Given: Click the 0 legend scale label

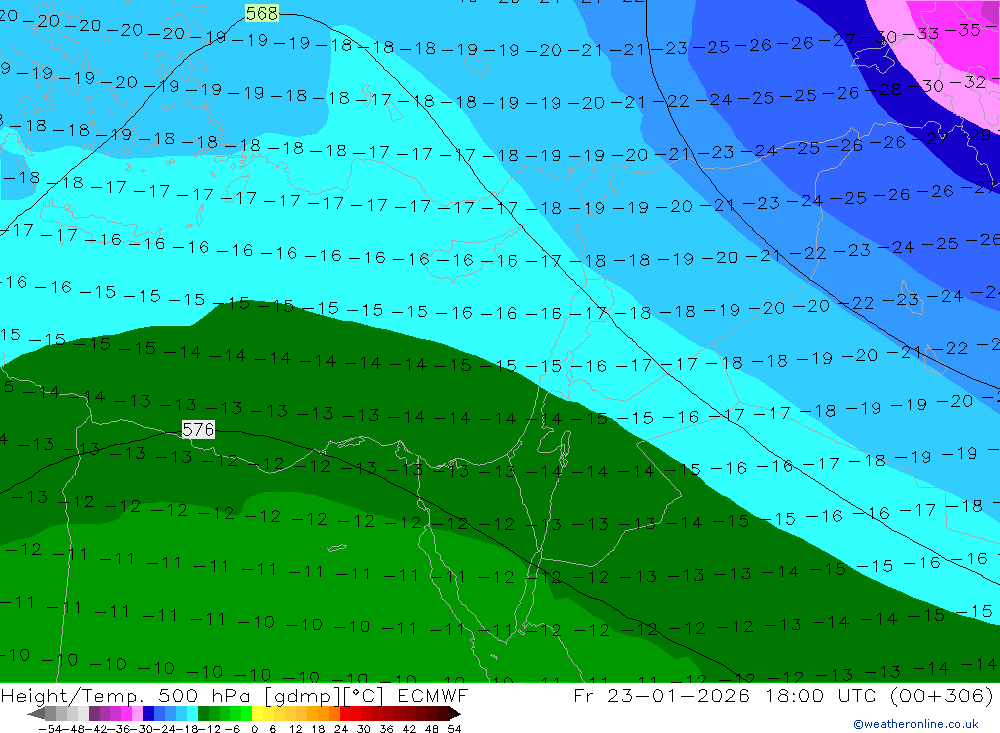Looking at the screenshot, I should tap(254, 729).
